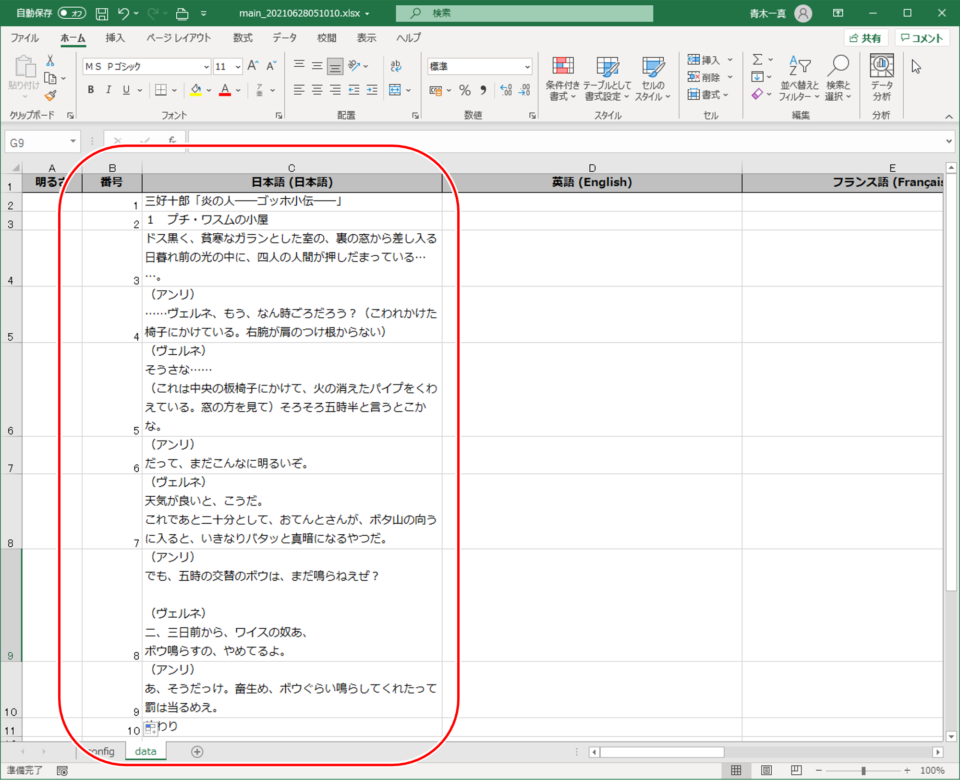Viewport: 960px width, 780px height.
Task: Click the コメント (Comments) button
Action: pyautogui.click(x=921, y=38)
